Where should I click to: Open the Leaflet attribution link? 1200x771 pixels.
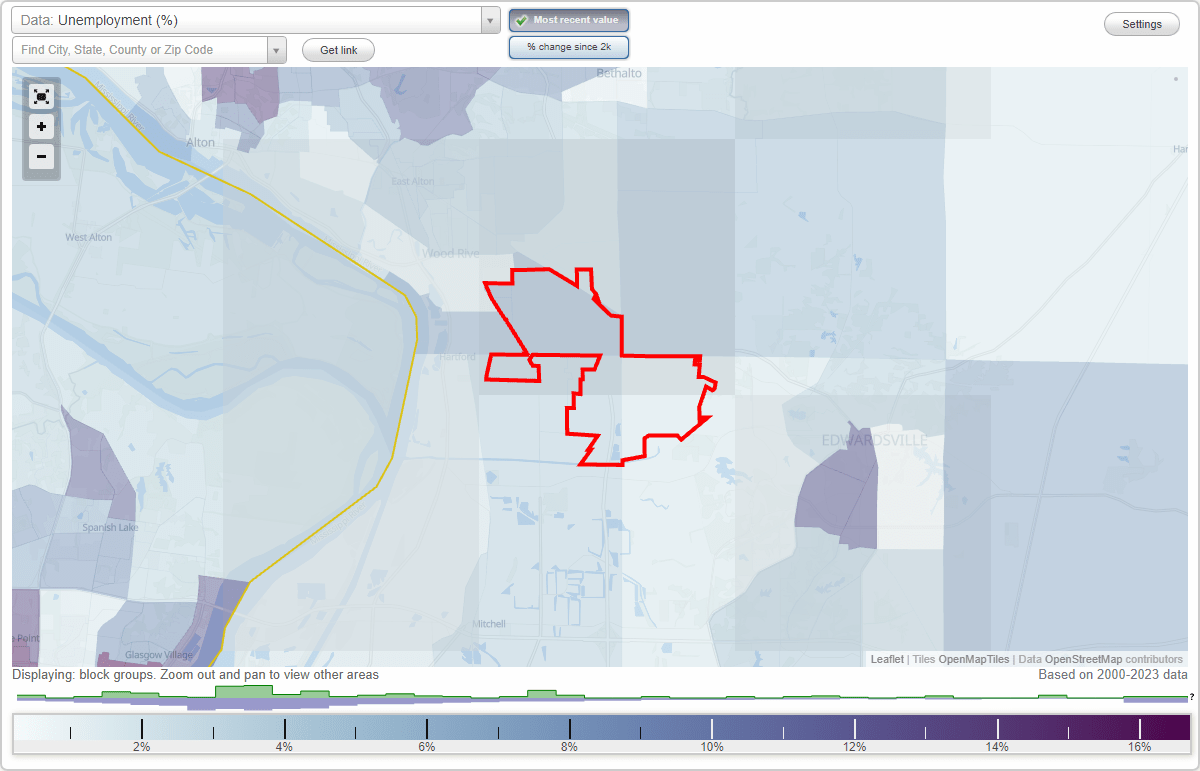click(887, 659)
